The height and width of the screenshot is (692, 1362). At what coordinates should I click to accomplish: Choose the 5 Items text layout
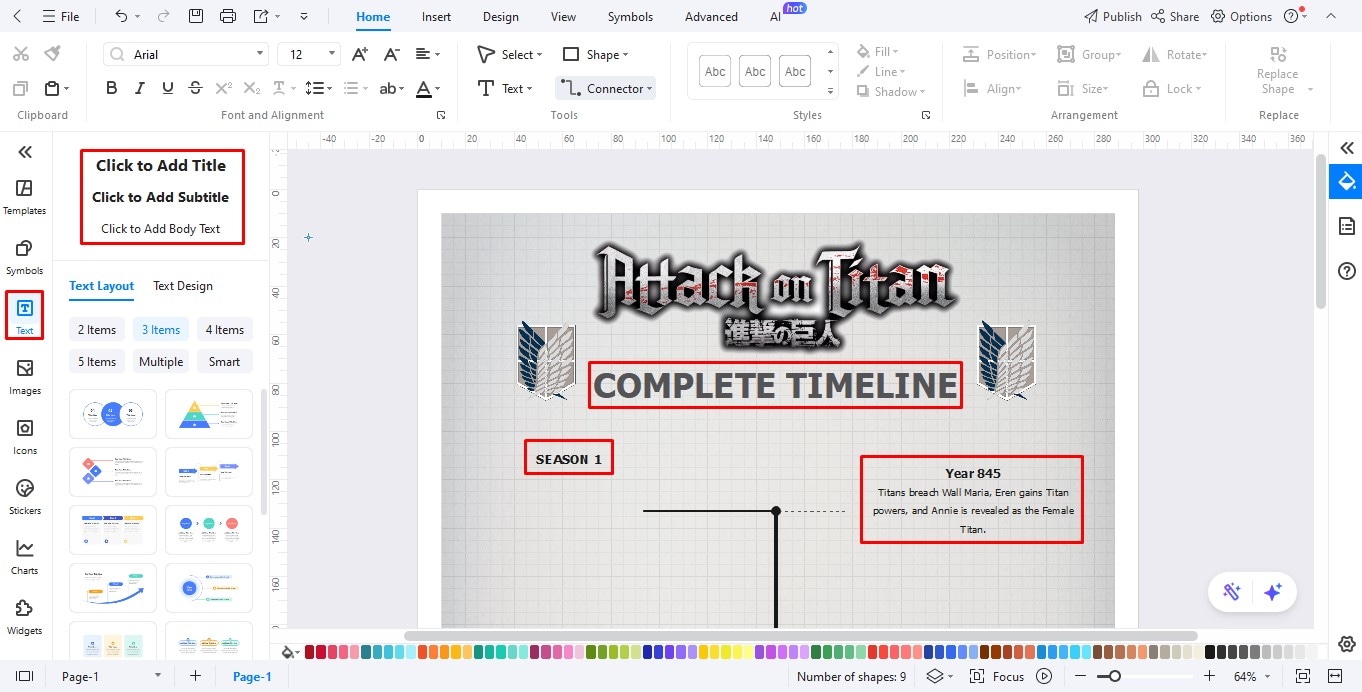(97, 362)
